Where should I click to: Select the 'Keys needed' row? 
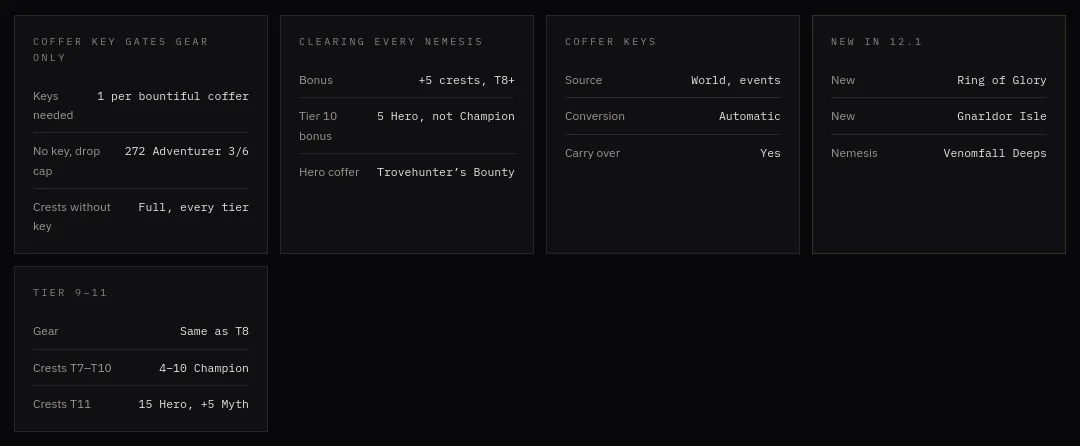141,105
